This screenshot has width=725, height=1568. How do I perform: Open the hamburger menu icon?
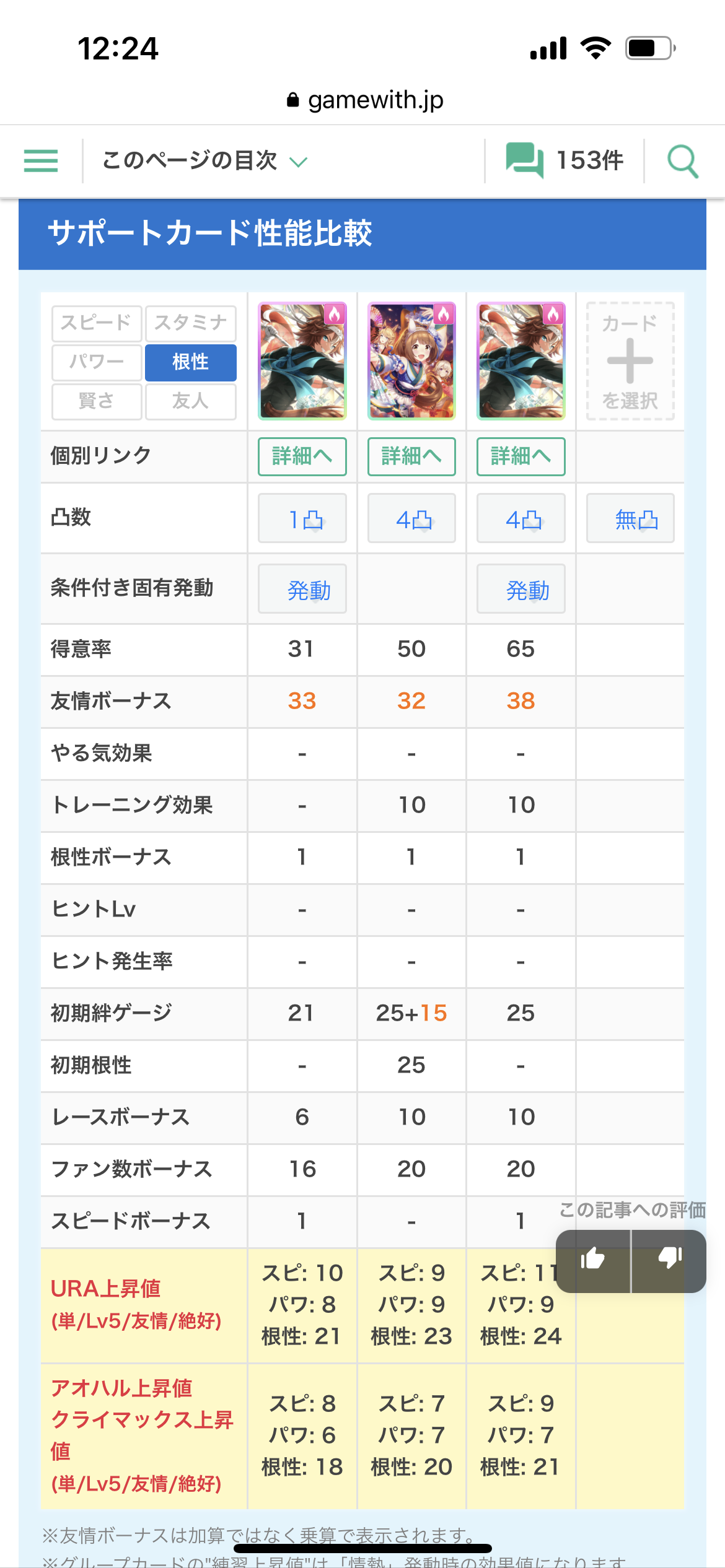pos(41,161)
